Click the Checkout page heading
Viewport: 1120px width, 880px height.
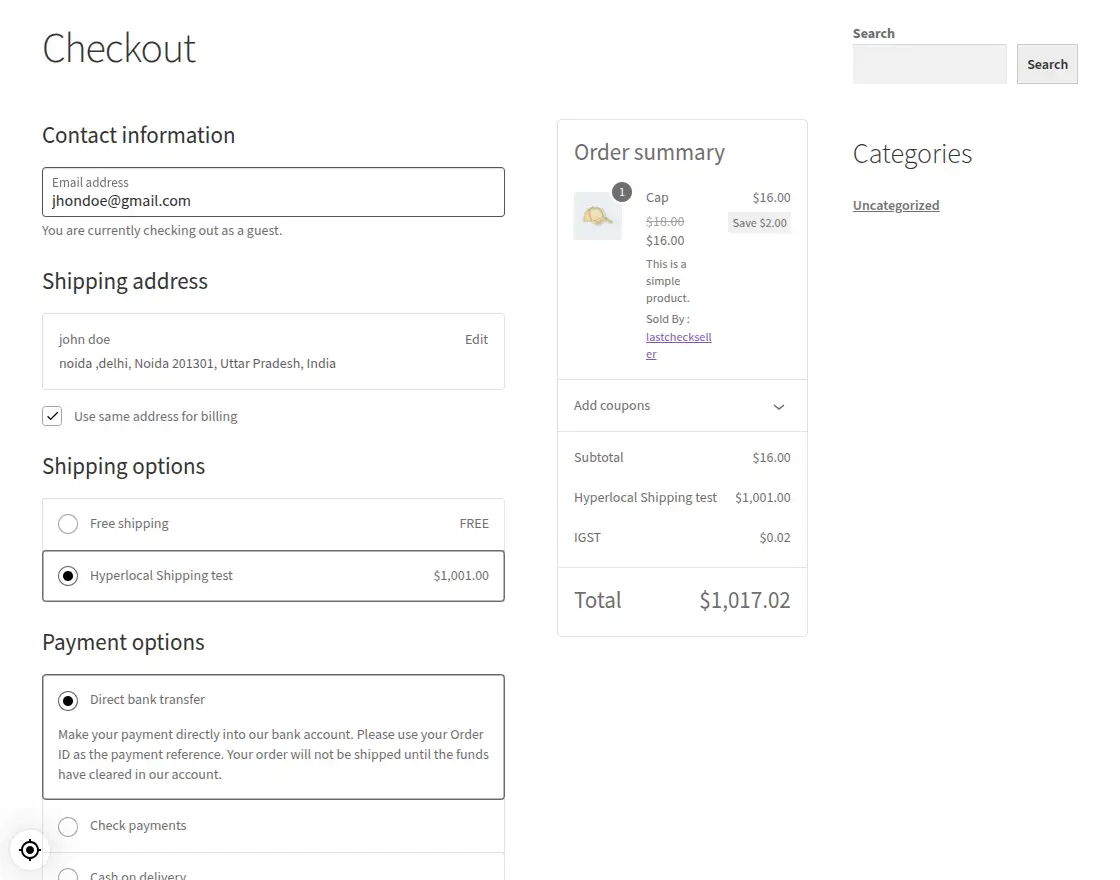(119, 49)
